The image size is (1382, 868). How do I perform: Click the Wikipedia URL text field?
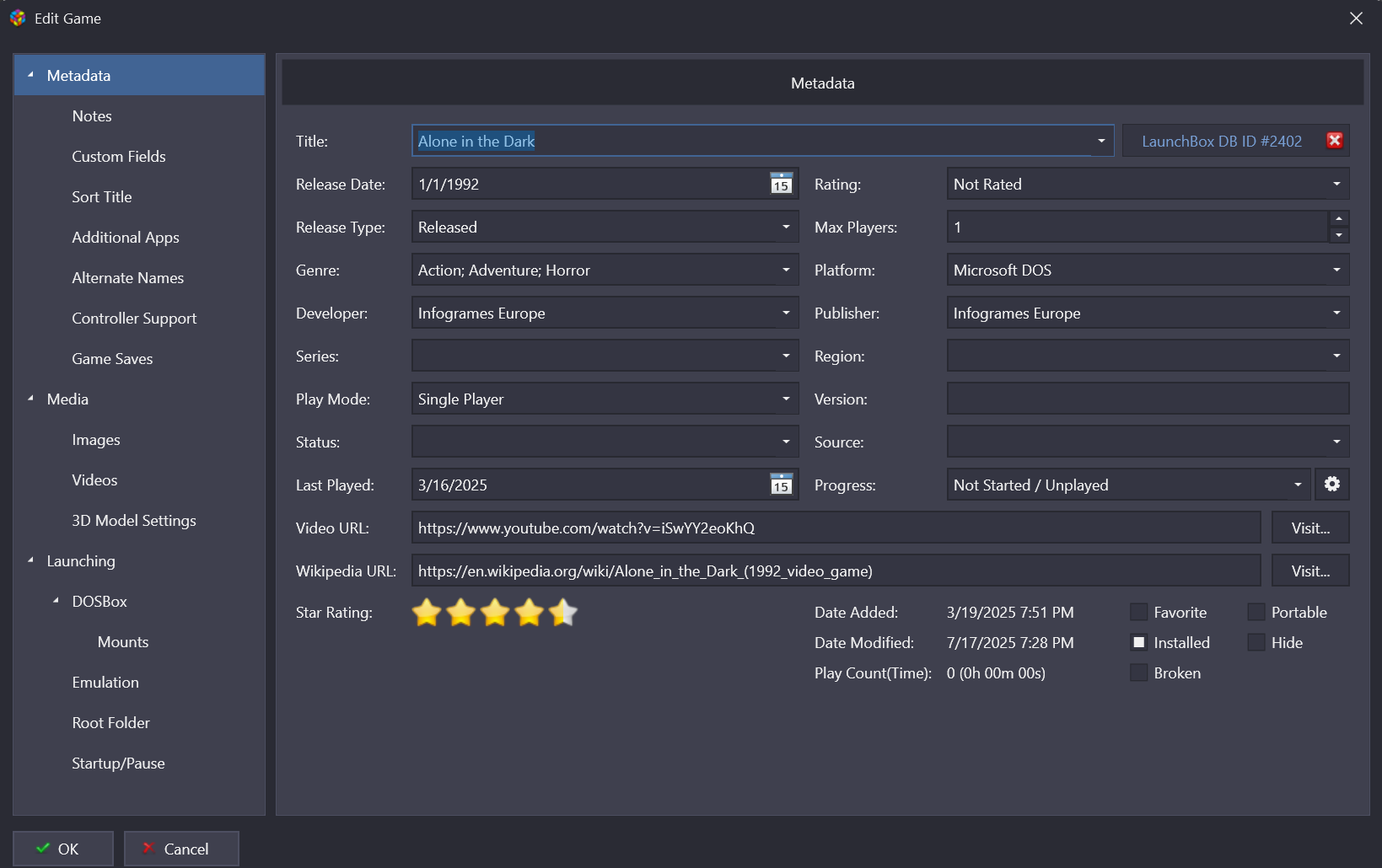(x=836, y=571)
